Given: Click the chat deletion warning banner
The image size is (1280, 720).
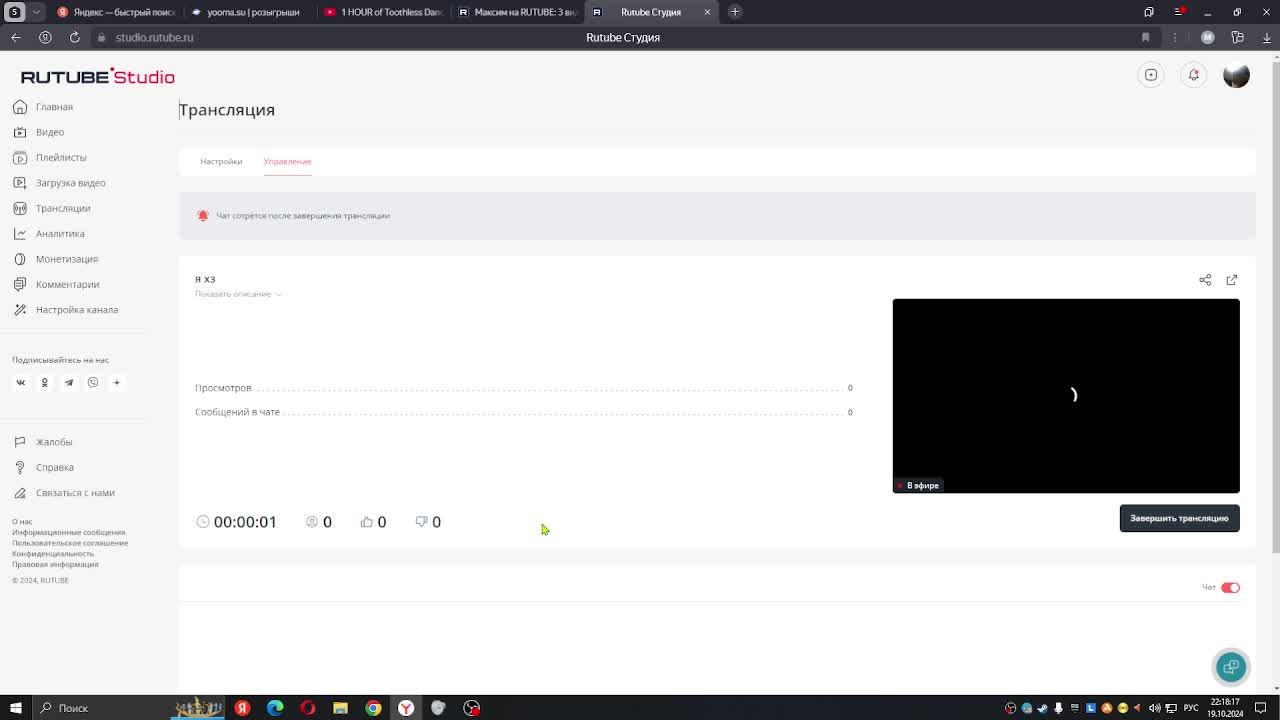Looking at the screenshot, I should coord(717,216).
